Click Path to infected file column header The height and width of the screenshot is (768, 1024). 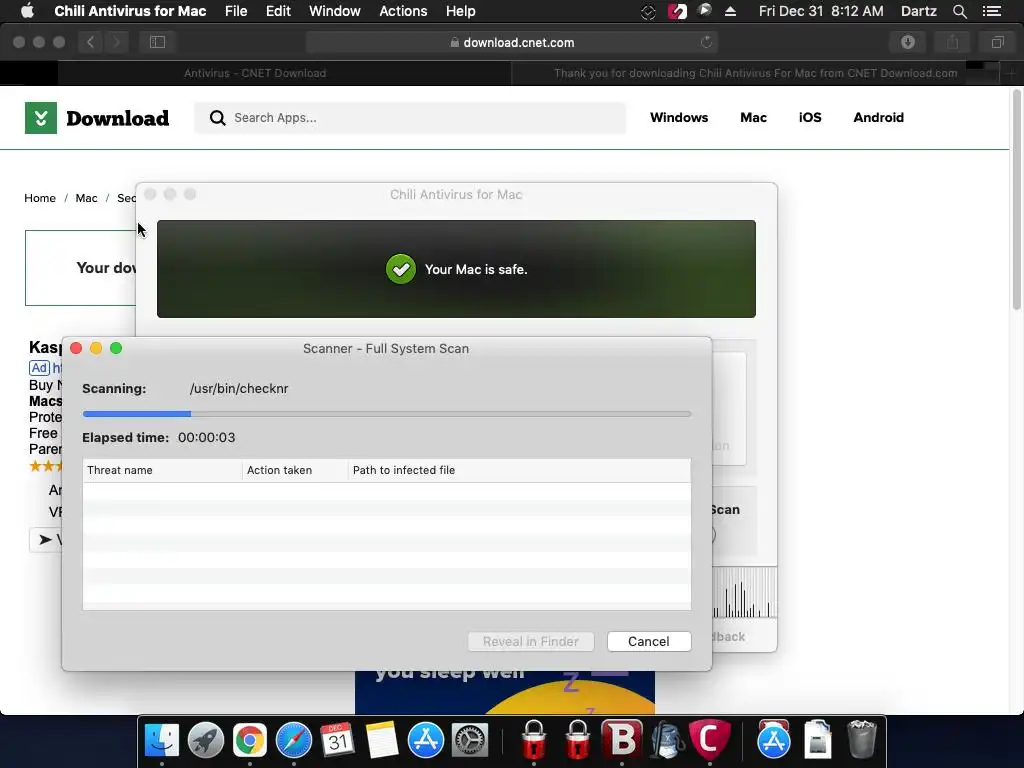click(x=519, y=470)
